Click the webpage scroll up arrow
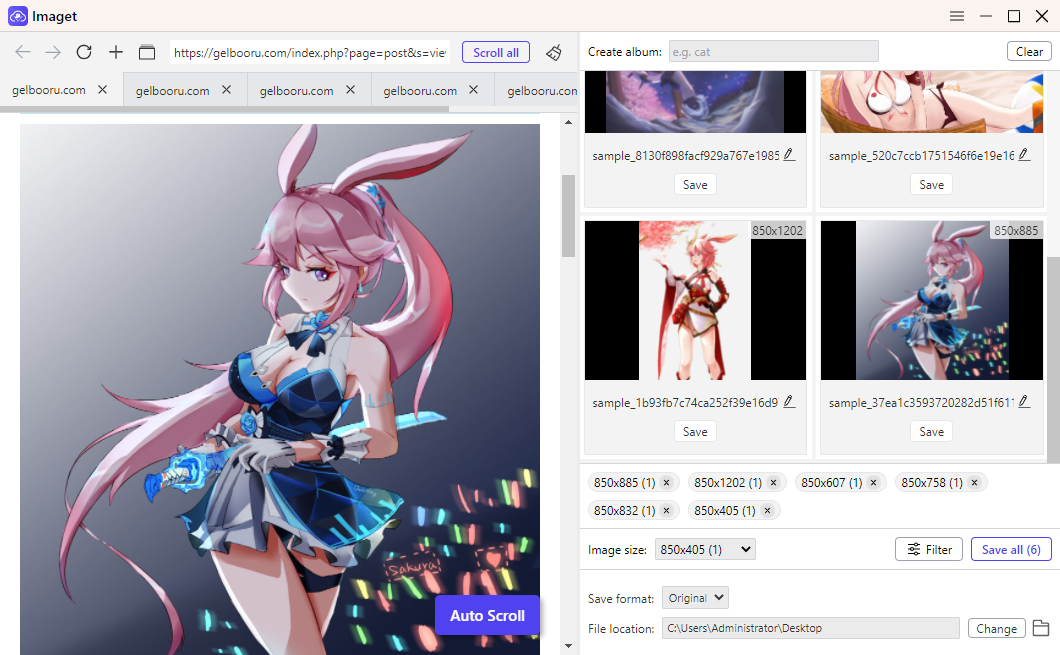The width and height of the screenshot is (1060, 655). pyautogui.click(x=568, y=122)
